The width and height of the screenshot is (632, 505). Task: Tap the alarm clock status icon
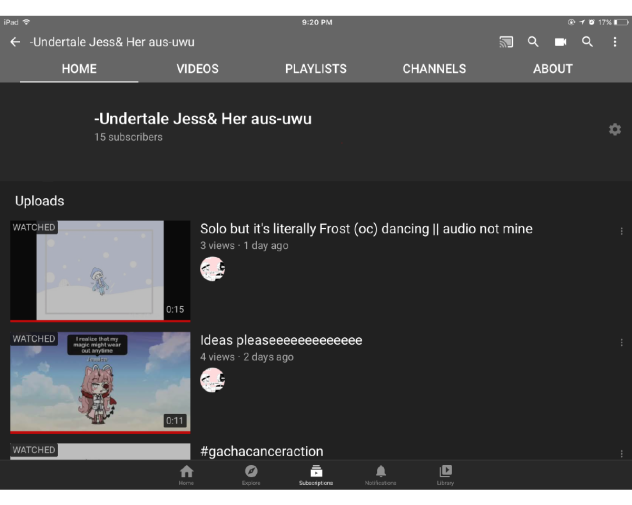tap(591, 22)
